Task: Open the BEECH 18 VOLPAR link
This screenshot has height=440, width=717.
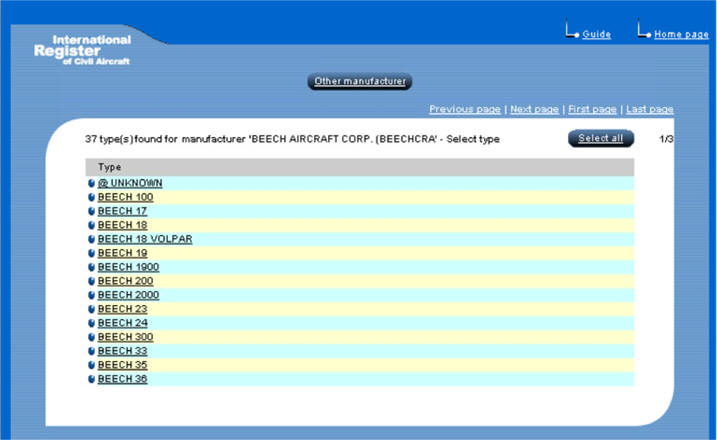Action: click(x=145, y=239)
